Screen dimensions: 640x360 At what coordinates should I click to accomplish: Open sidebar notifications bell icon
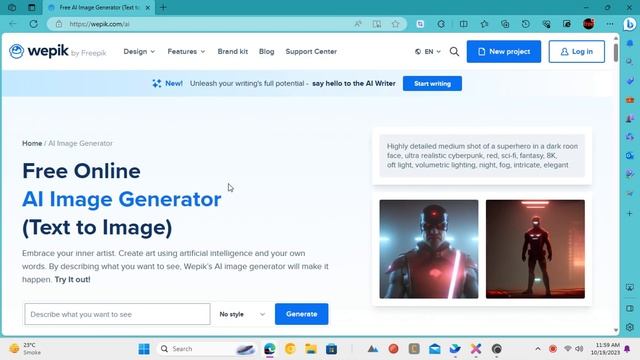[630, 43]
